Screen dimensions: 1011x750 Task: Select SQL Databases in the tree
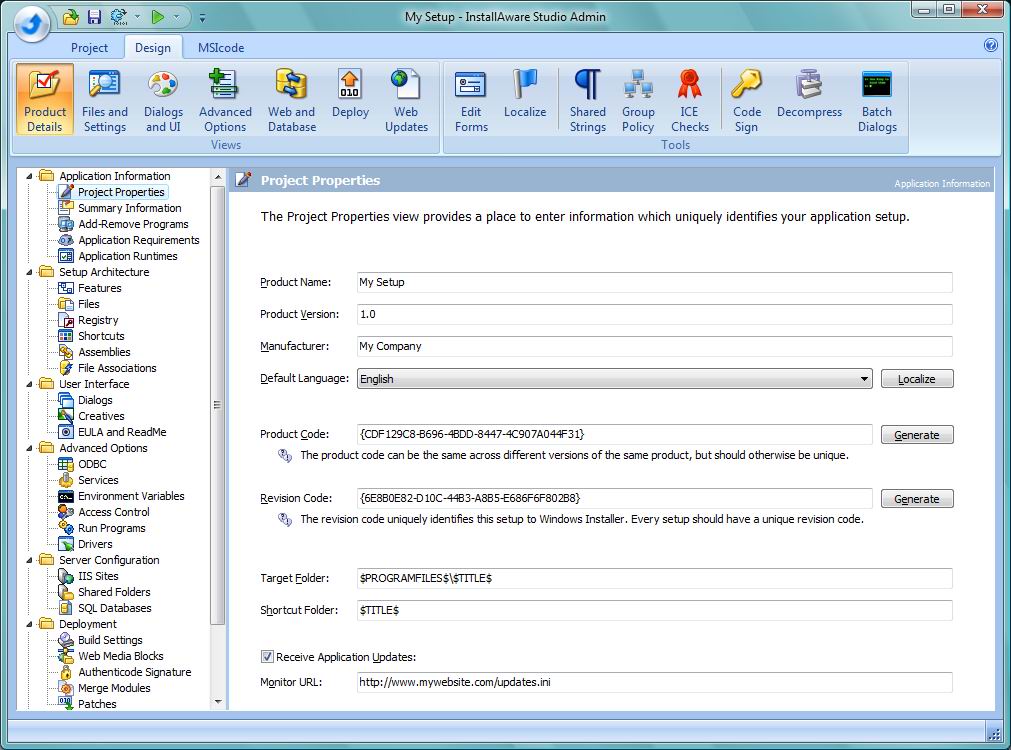[x=115, y=608]
